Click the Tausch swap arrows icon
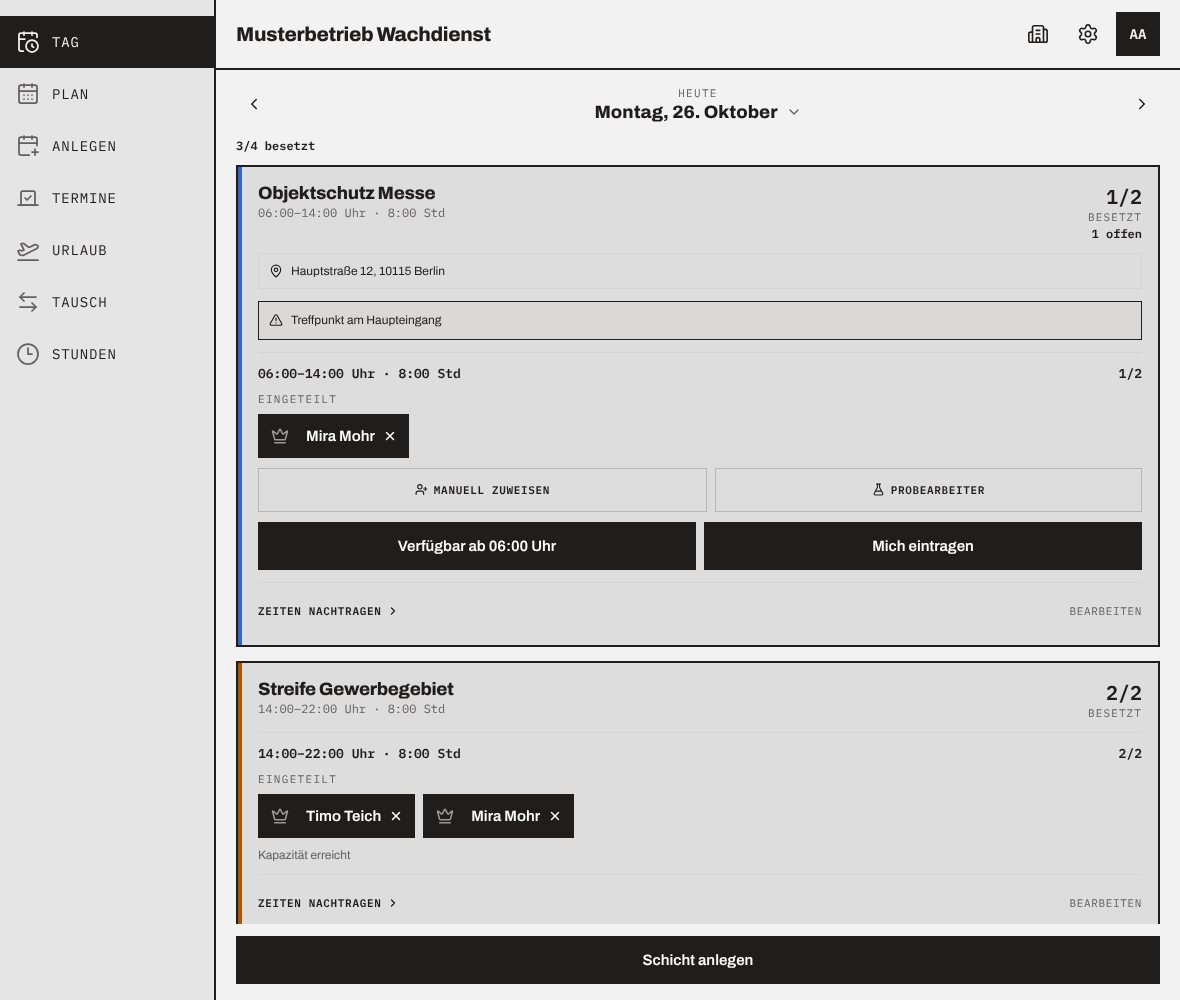Viewport: 1180px width, 1000px height. (28, 302)
